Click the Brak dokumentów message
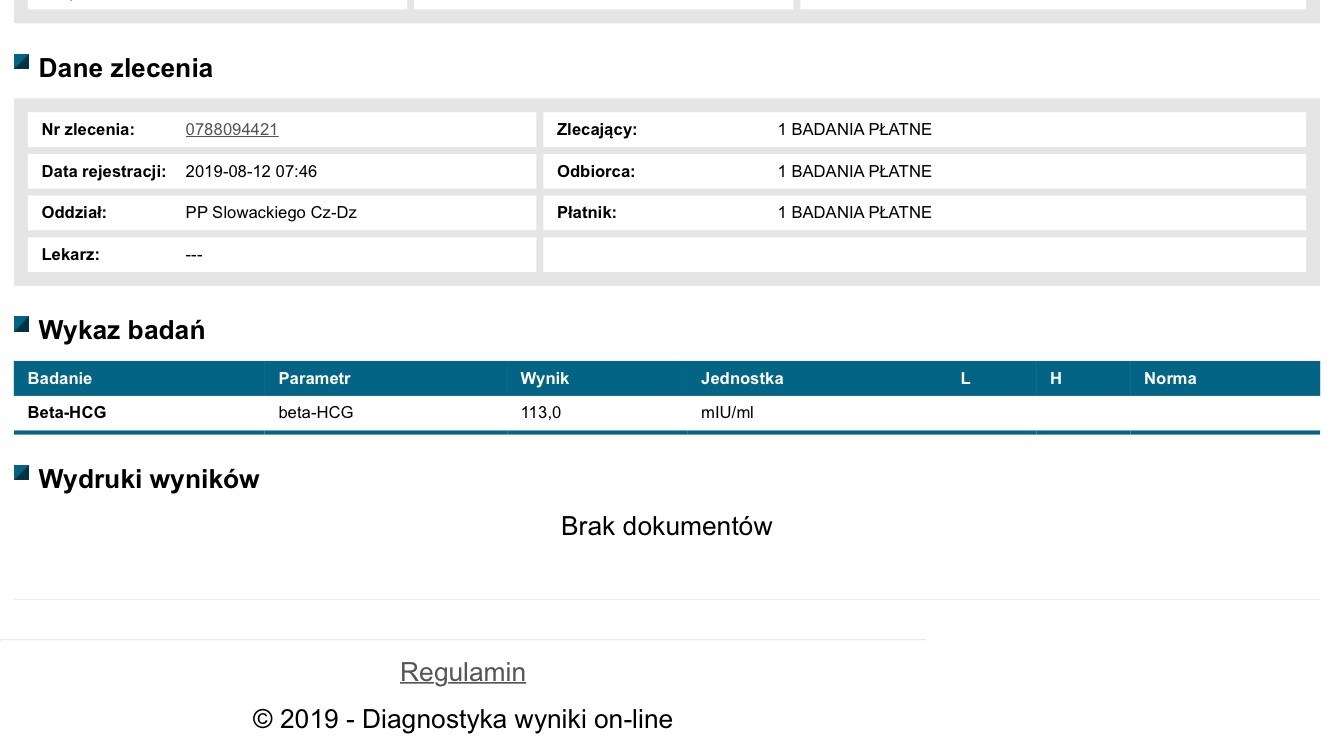This screenshot has width=1334, height=750. (666, 527)
